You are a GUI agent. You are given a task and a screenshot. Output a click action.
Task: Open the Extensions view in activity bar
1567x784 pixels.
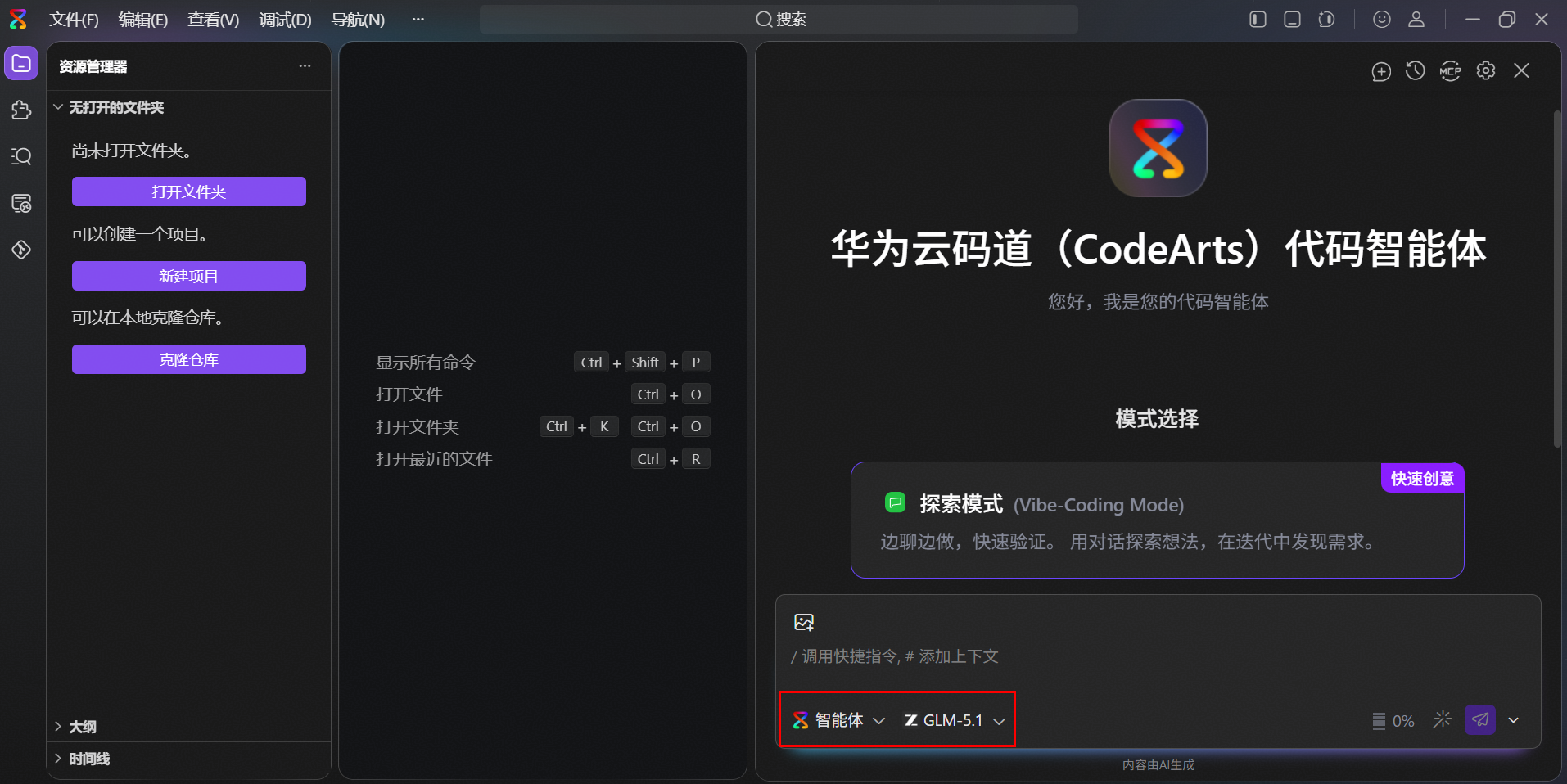coord(21,110)
